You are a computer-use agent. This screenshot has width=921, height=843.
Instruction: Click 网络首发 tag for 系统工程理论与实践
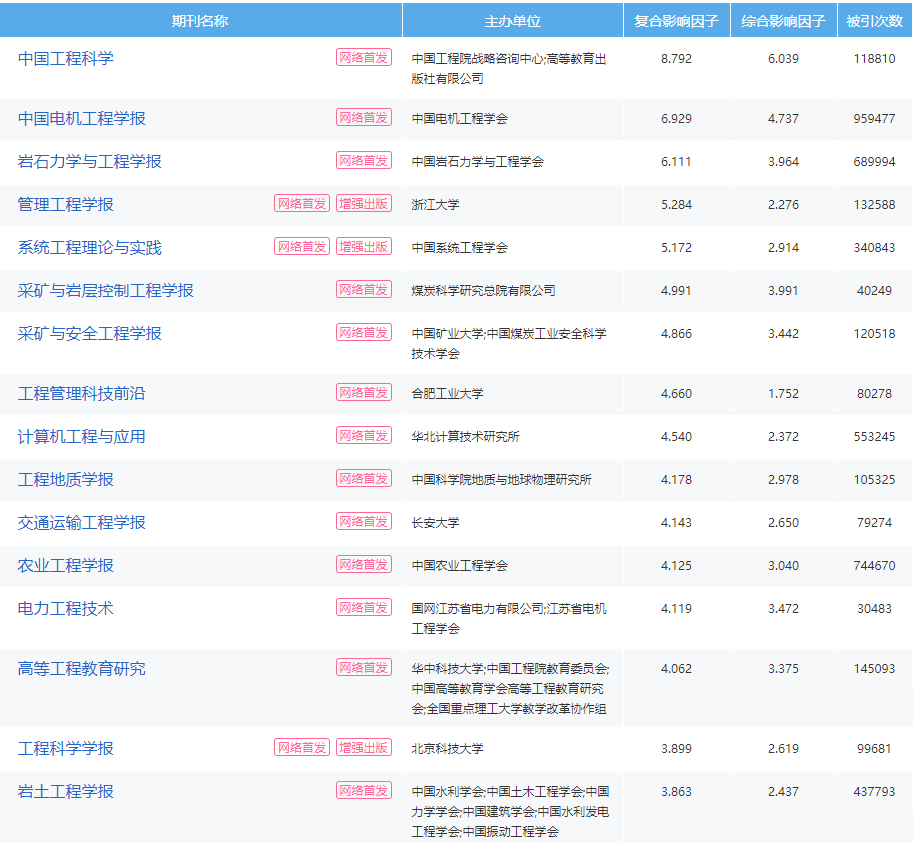point(302,246)
